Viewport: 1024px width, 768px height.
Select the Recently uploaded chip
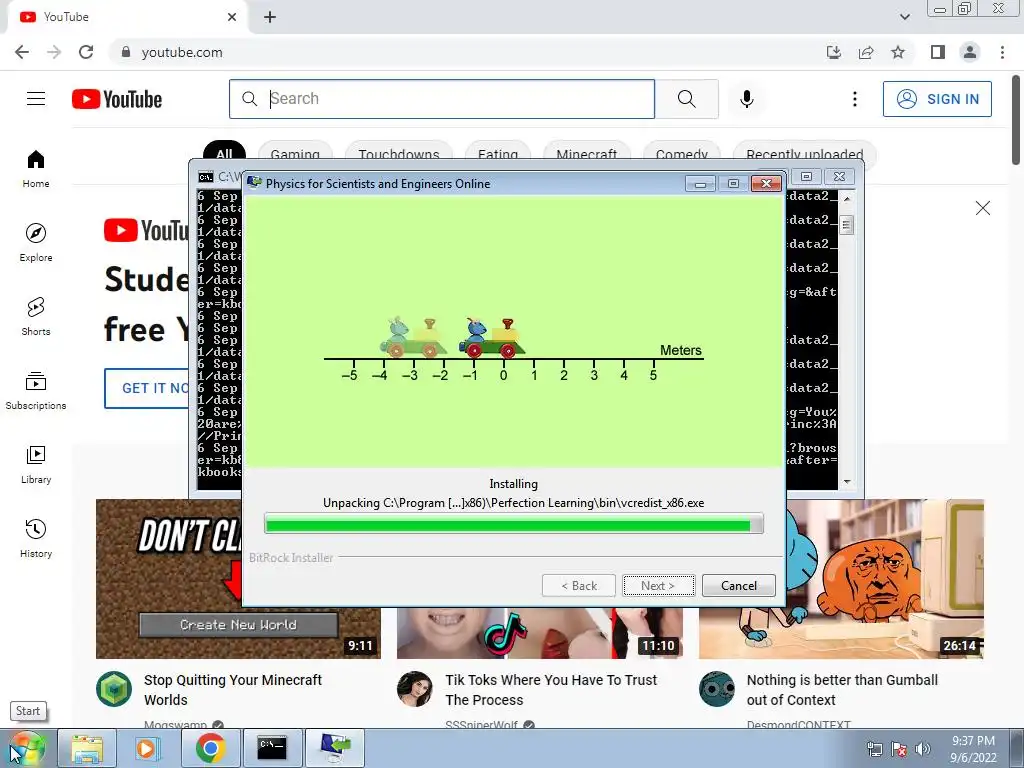tap(805, 152)
